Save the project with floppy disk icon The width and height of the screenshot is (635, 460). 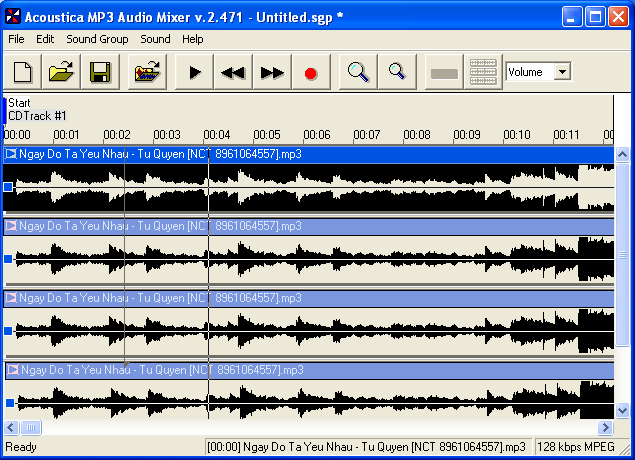pos(99,72)
